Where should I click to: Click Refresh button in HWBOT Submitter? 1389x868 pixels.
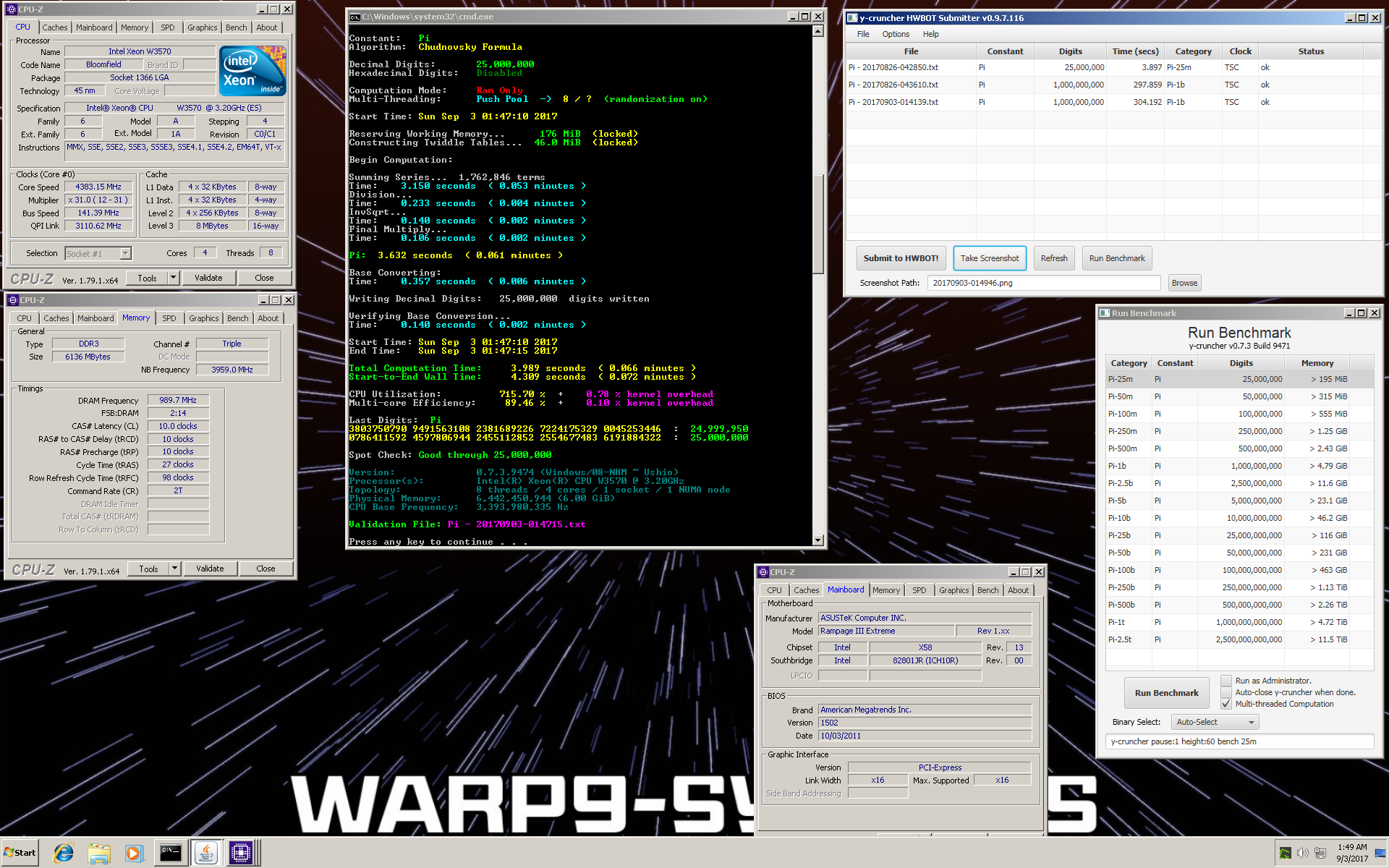pyautogui.click(x=1053, y=258)
